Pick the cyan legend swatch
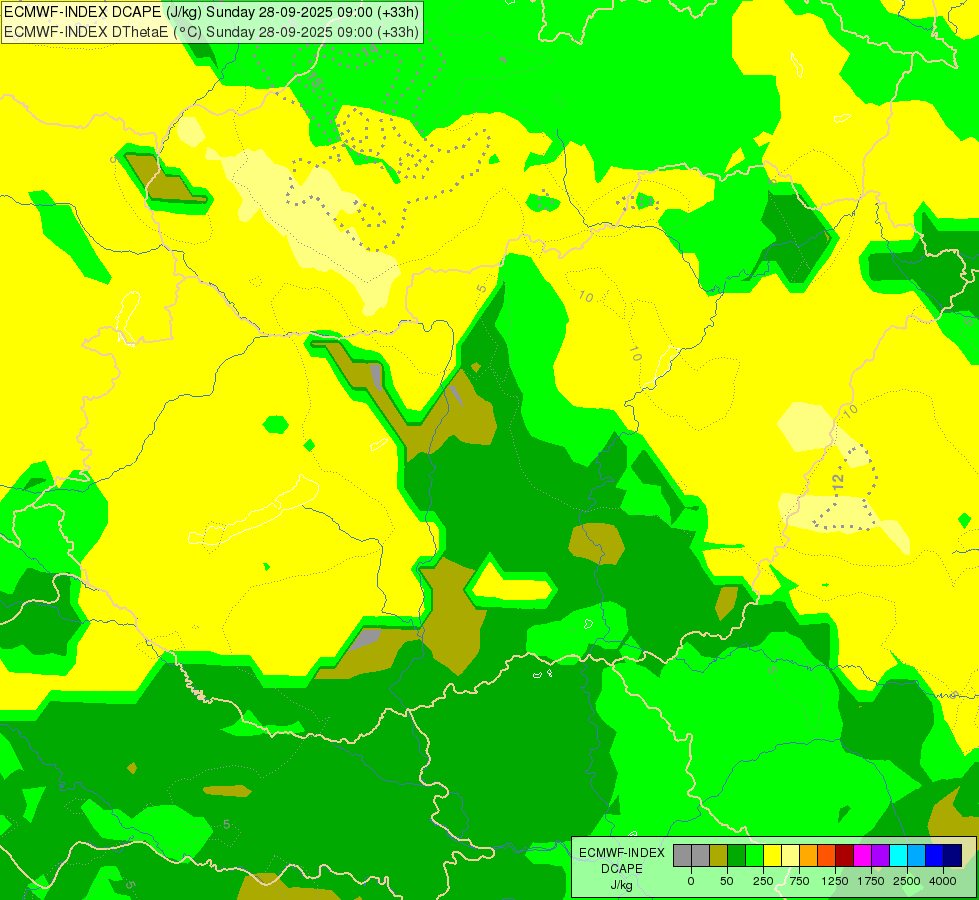Screen dimensions: 979x900 click(898, 856)
